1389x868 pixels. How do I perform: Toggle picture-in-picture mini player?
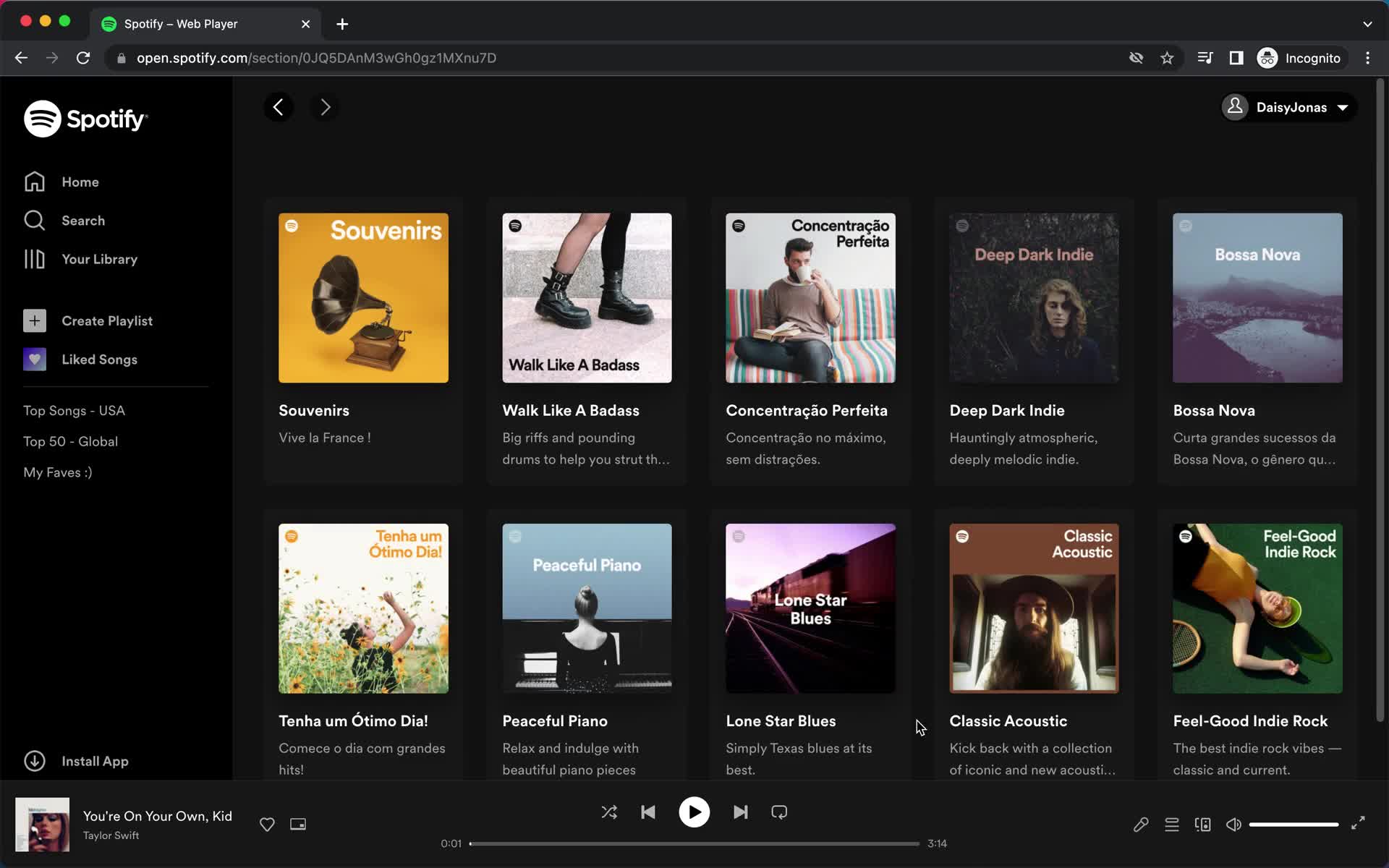(x=298, y=824)
